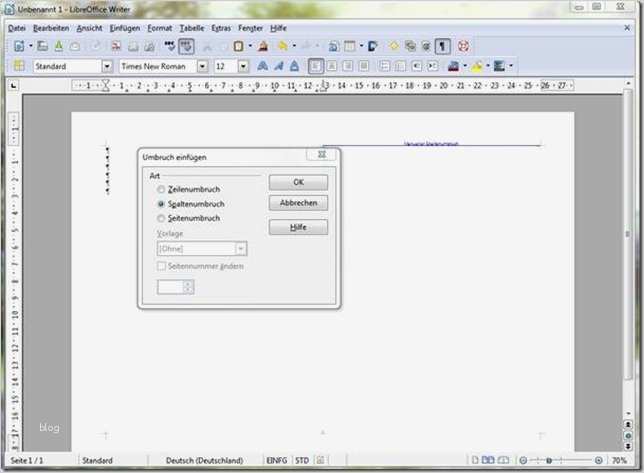Select centered alignment icon
This screenshot has width=644, height=473.
[332, 66]
